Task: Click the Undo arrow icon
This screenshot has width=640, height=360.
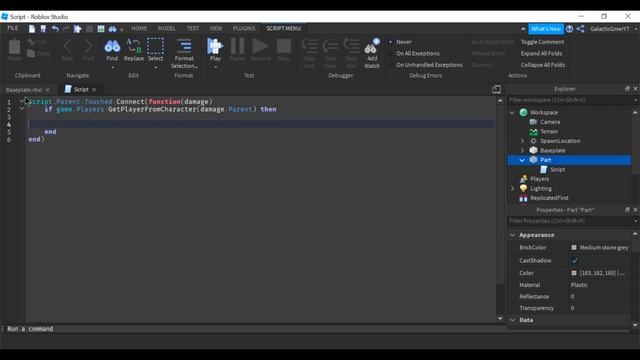Action: 55,29
